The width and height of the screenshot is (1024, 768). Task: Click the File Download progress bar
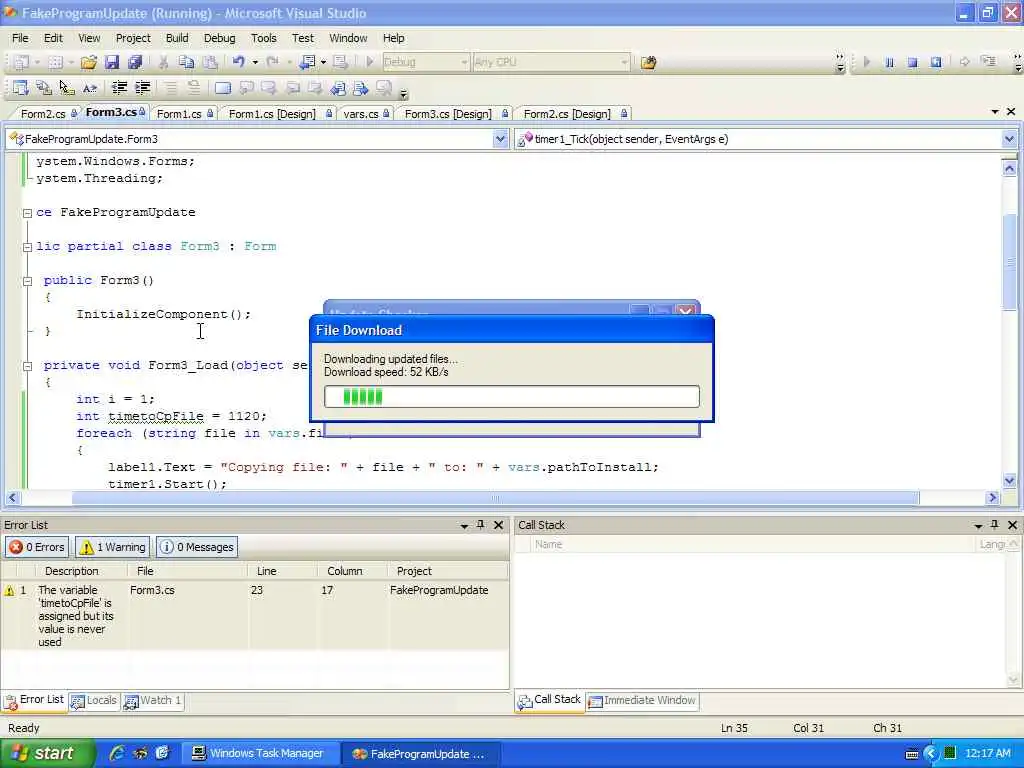click(x=511, y=396)
